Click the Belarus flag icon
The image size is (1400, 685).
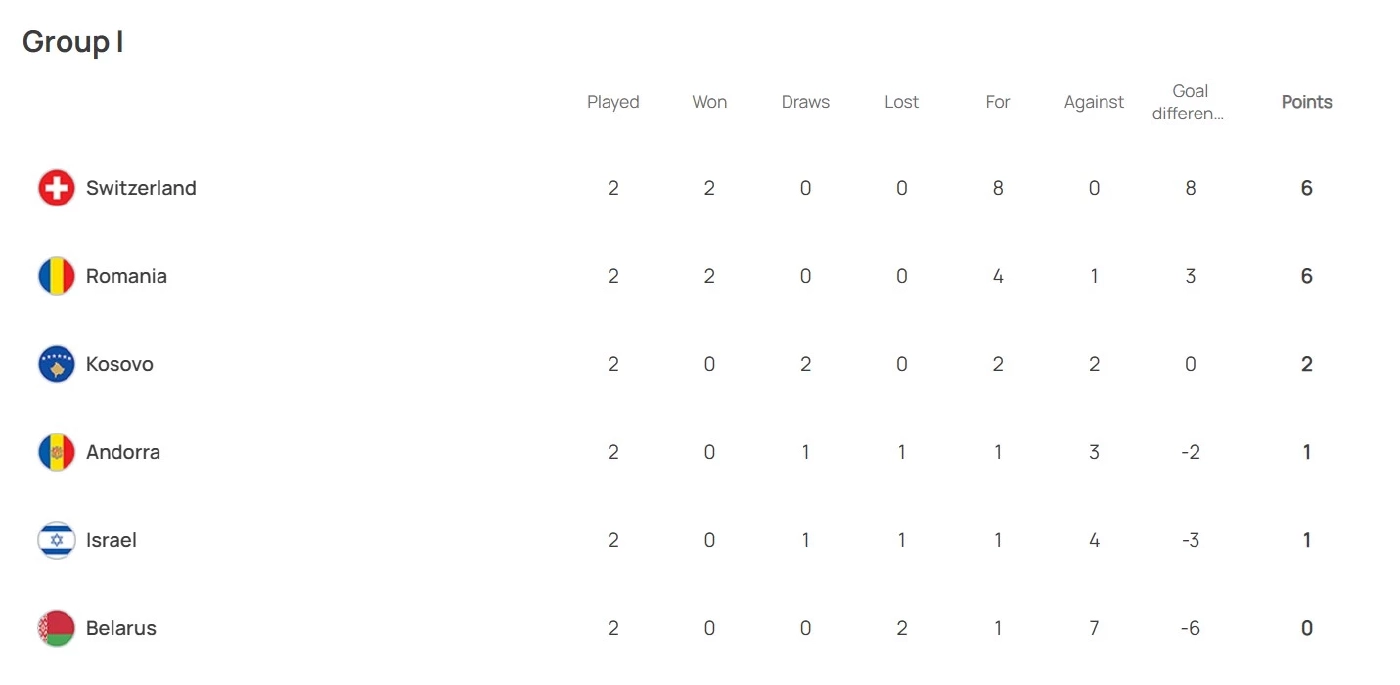[x=56, y=628]
